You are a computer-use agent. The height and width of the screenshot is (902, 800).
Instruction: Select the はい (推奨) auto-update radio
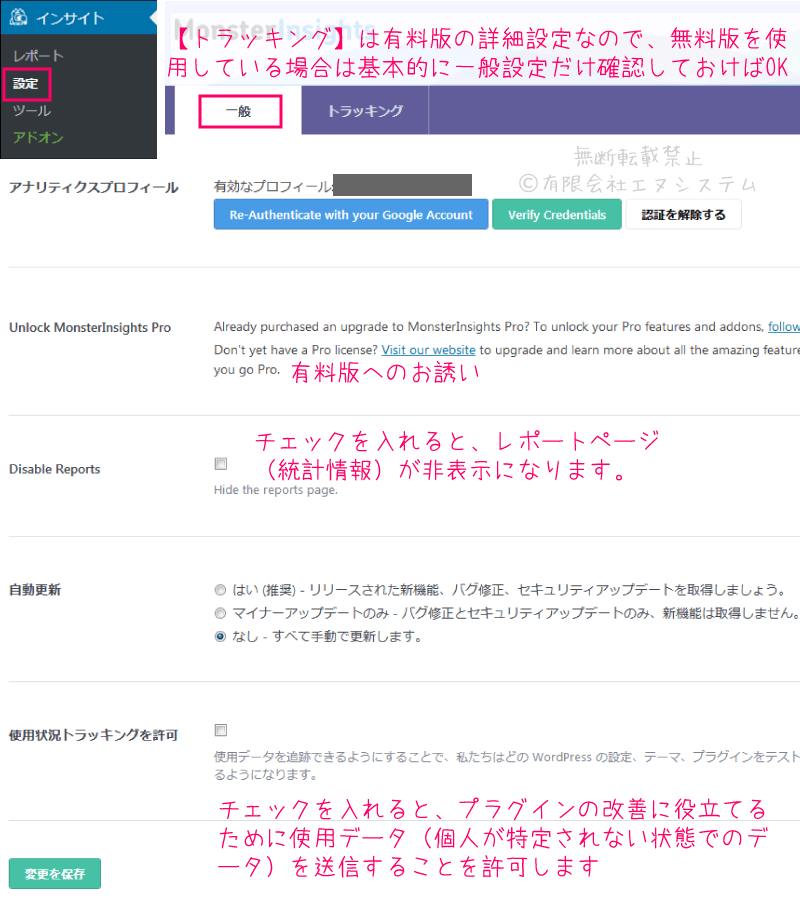click(x=220, y=590)
